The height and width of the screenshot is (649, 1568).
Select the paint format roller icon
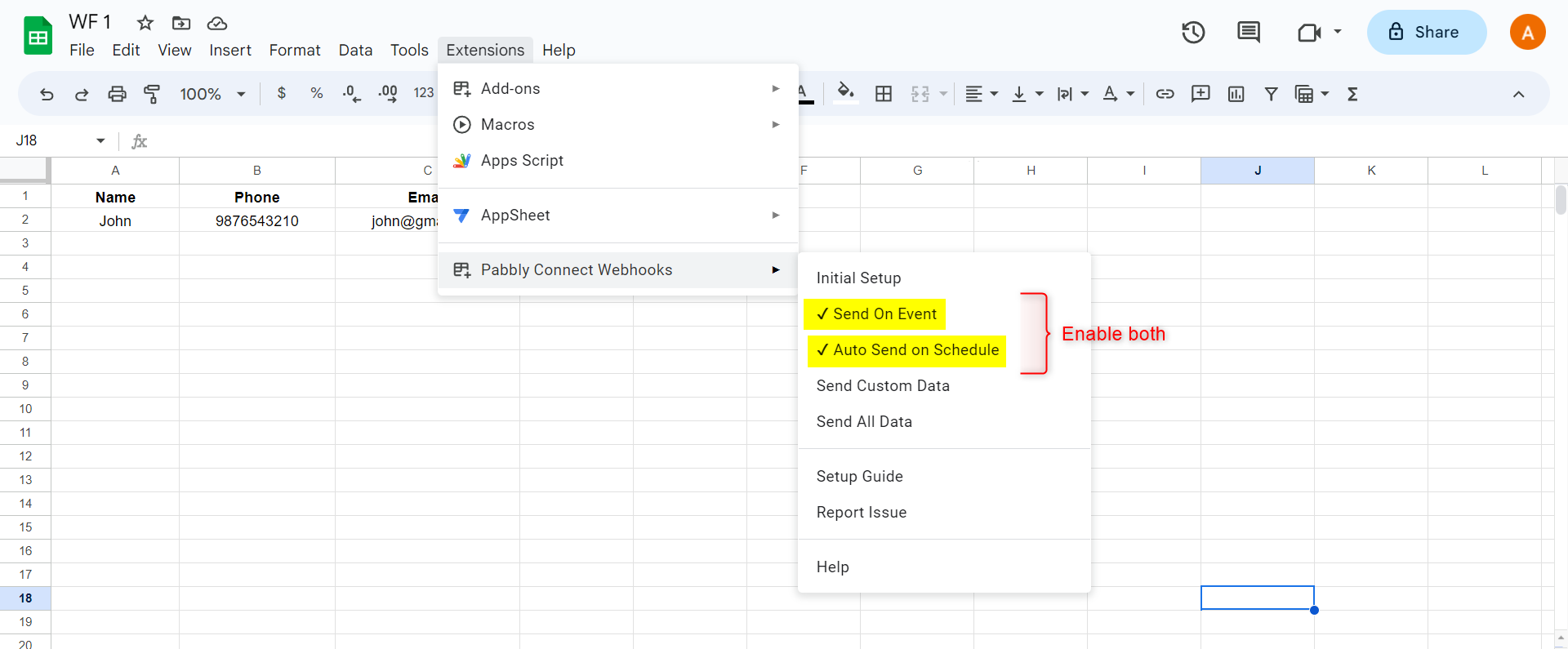click(x=152, y=94)
